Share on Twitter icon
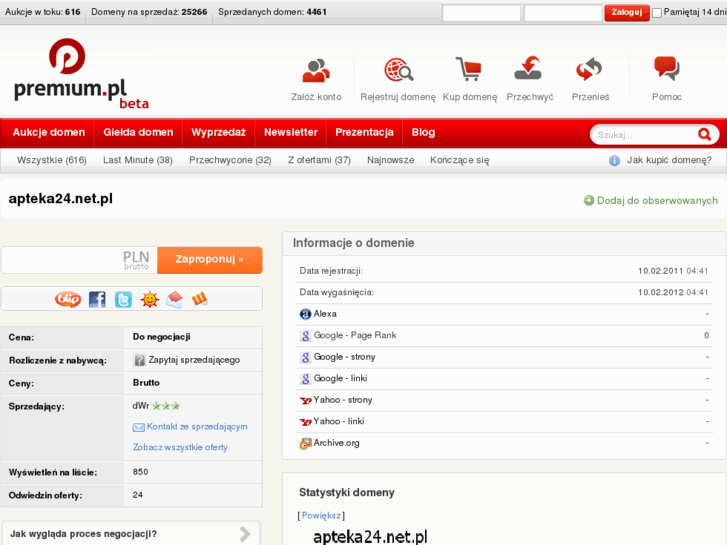 [x=123, y=300]
